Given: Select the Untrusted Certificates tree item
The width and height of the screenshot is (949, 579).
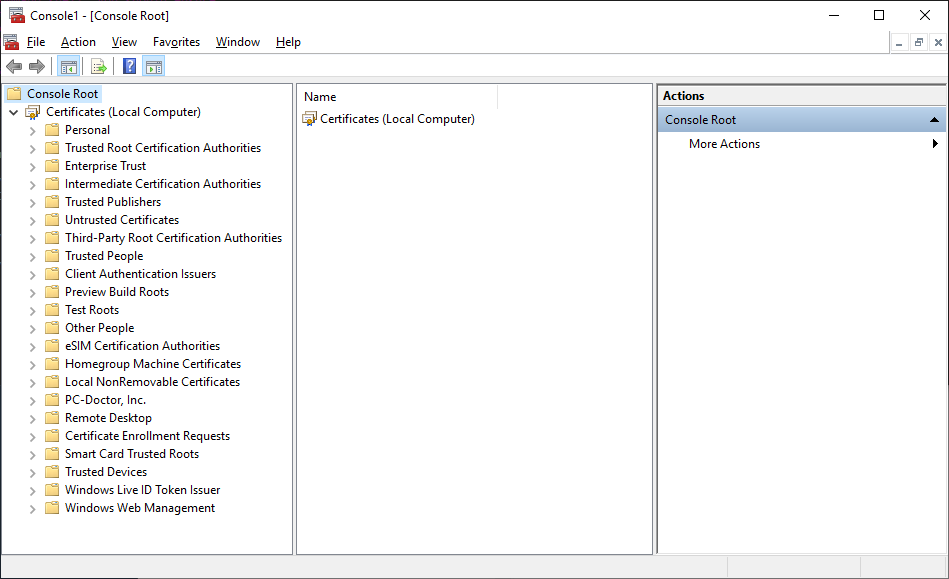Looking at the screenshot, I should 120,219.
